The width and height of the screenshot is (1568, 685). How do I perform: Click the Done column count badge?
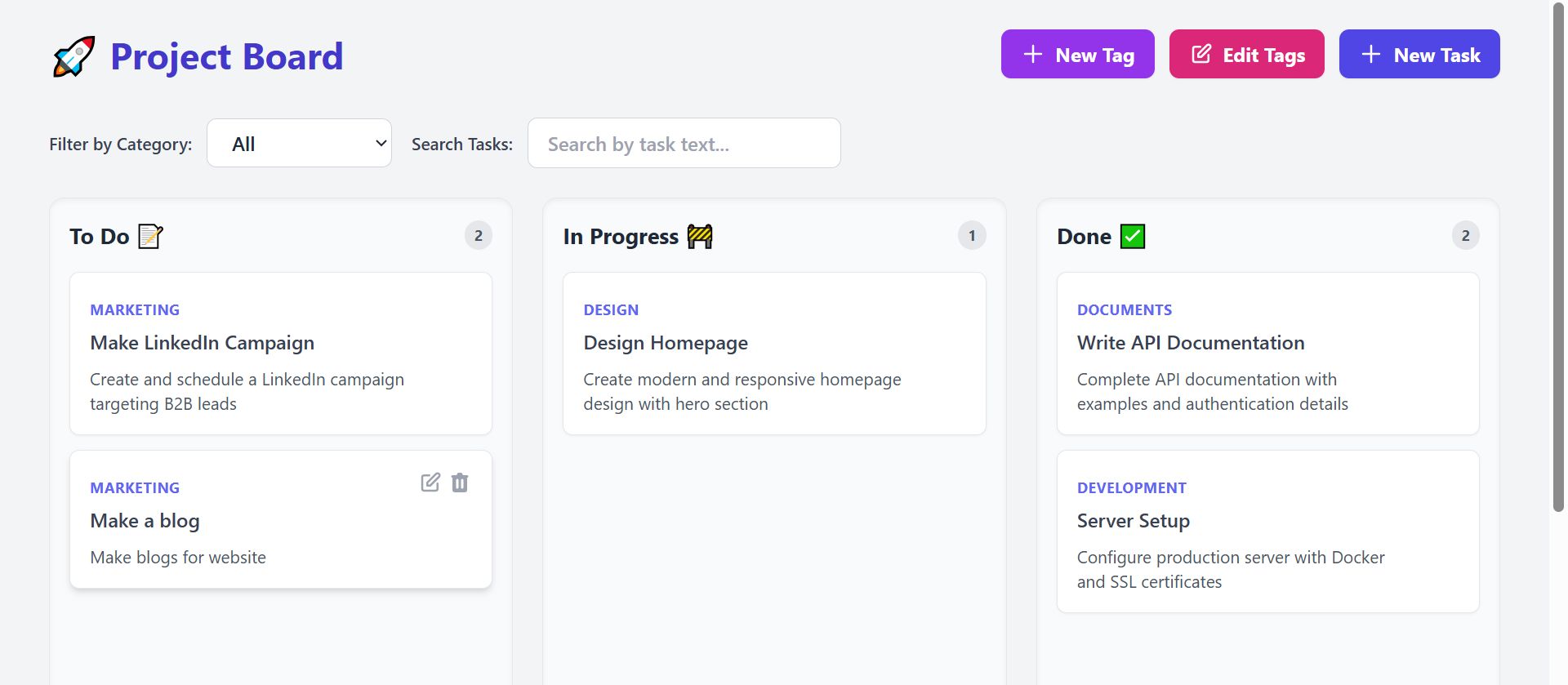(1465, 236)
